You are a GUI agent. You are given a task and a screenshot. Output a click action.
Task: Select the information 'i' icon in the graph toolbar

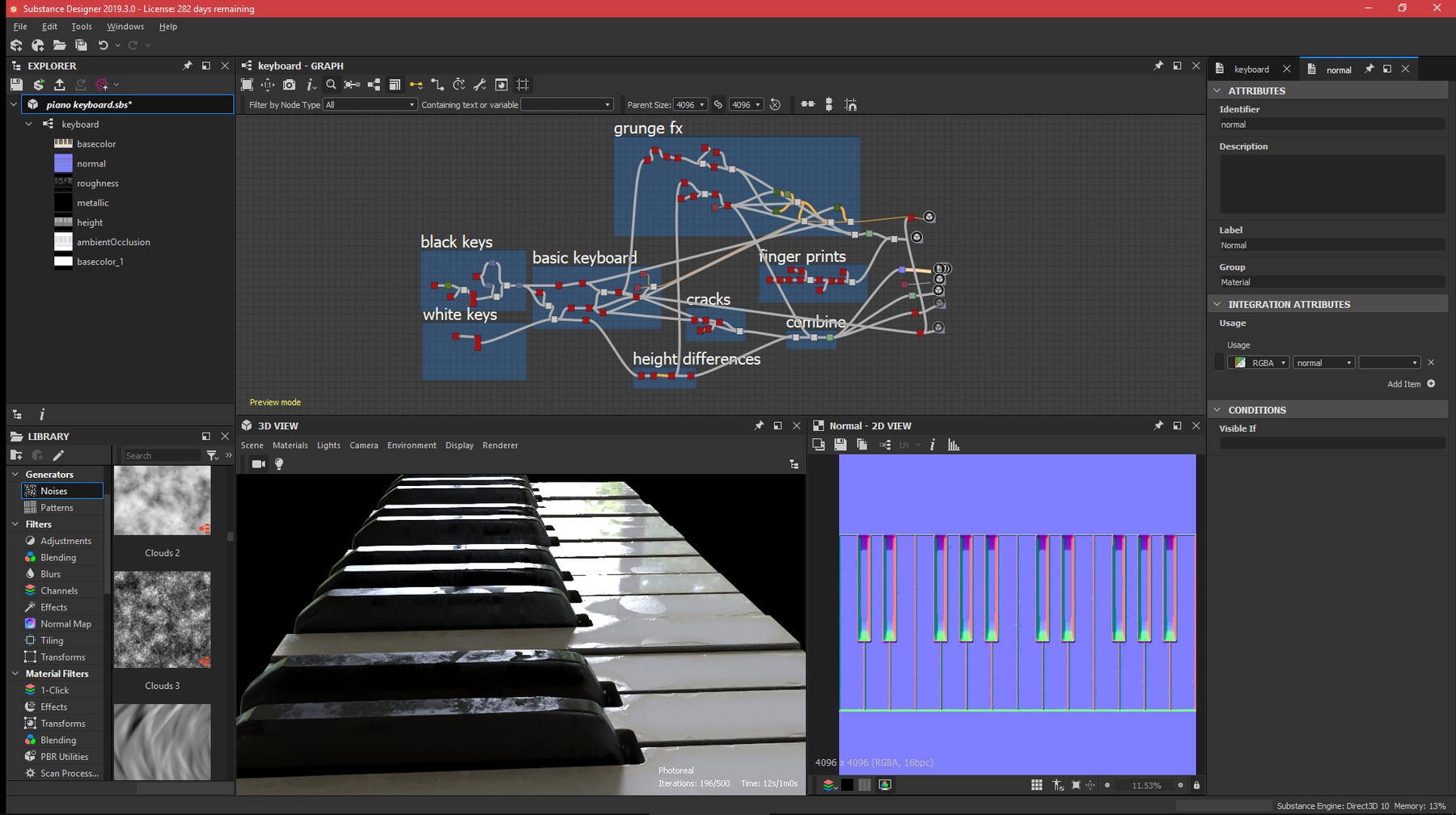coord(311,84)
